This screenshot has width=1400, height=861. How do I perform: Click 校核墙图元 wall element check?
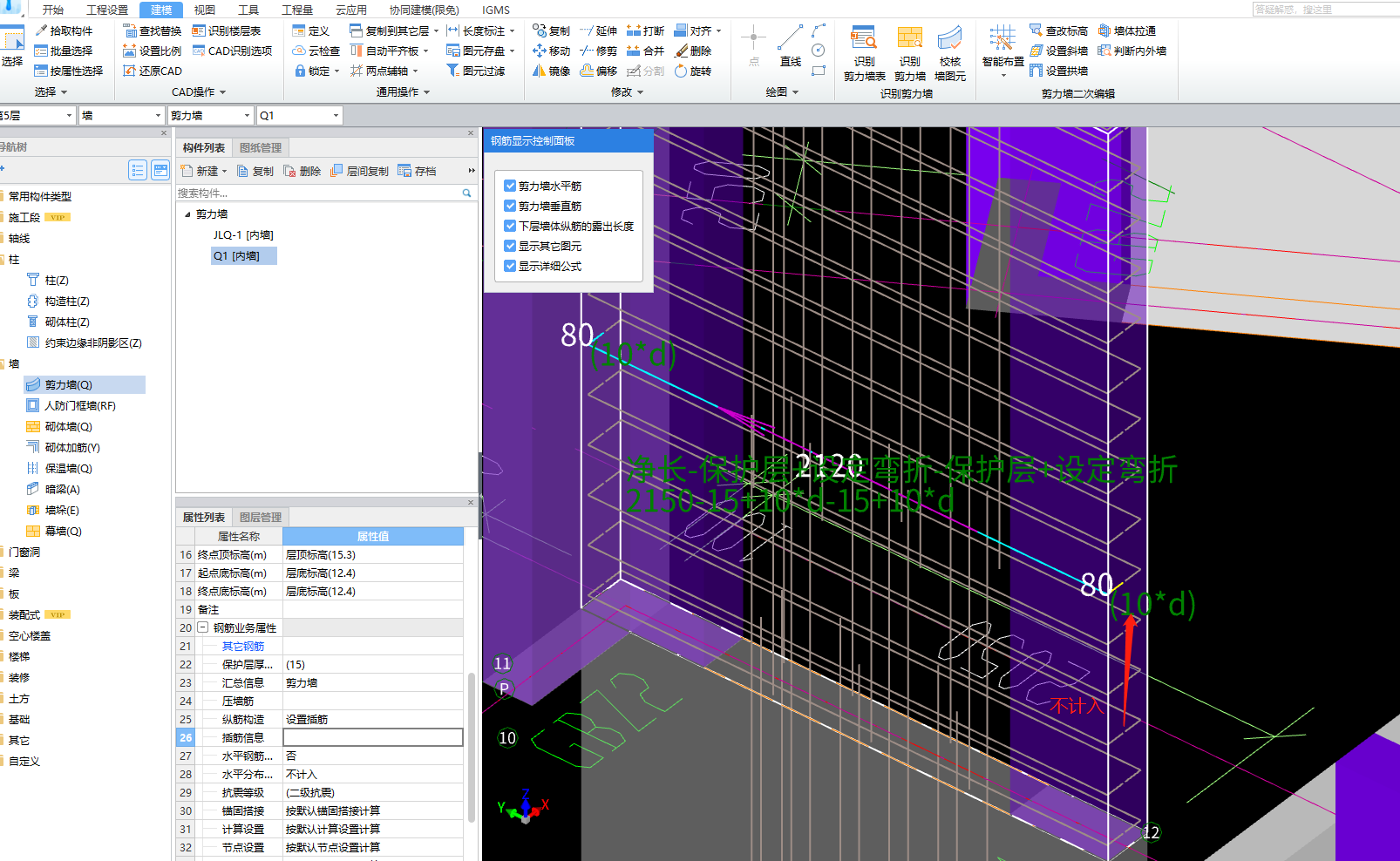[949, 53]
